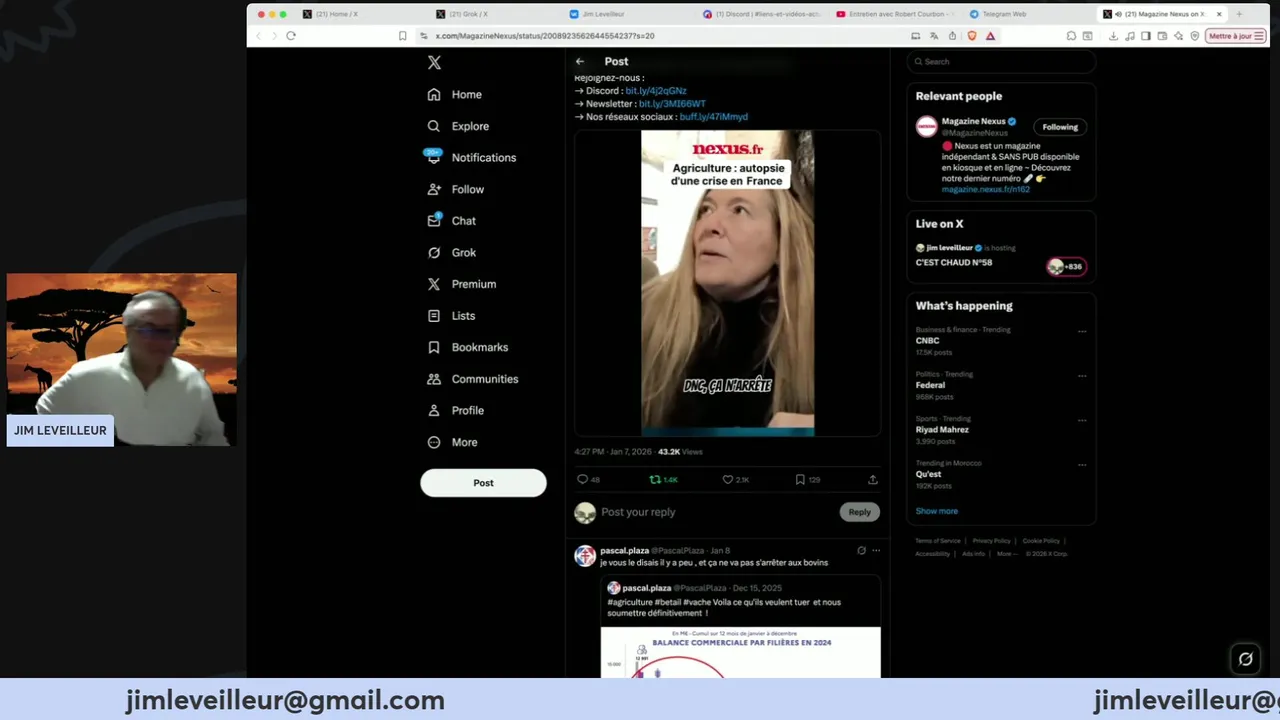Click the Communities icon in the sidebar
1280x720 pixels.
pyautogui.click(x=434, y=379)
